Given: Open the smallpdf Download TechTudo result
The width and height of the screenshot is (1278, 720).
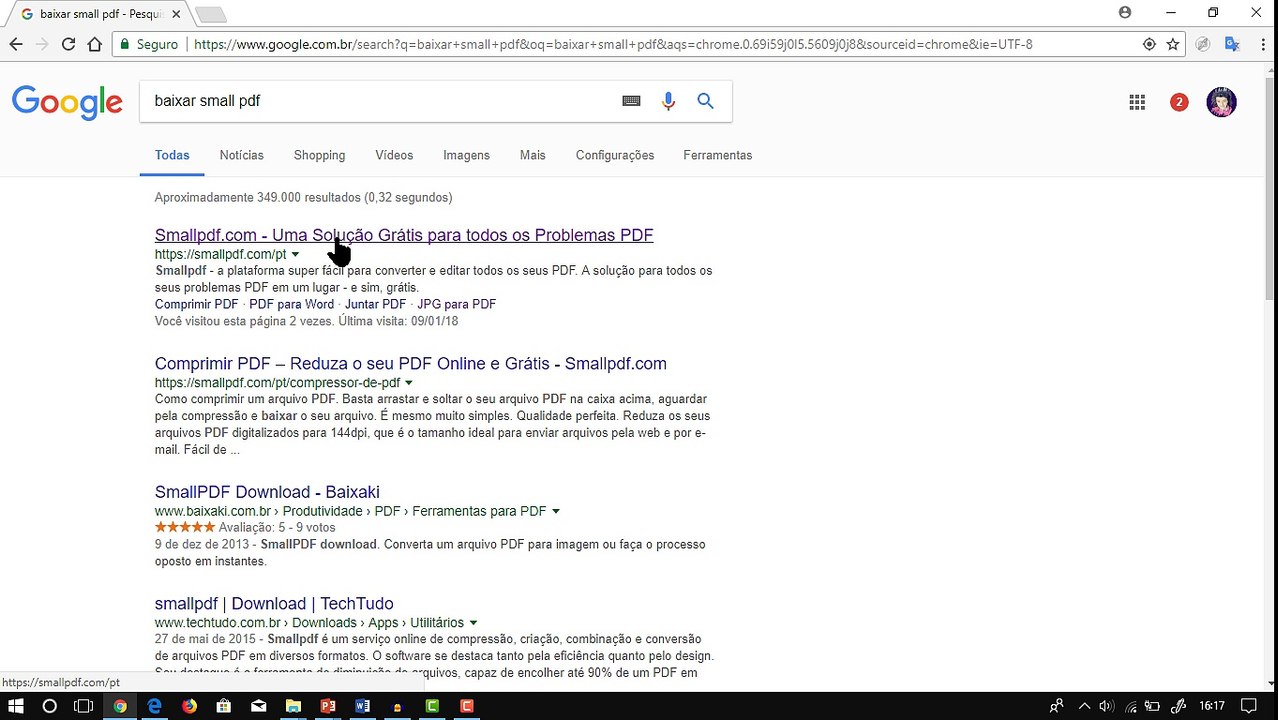Looking at the screenshot, I should (274, 604).
